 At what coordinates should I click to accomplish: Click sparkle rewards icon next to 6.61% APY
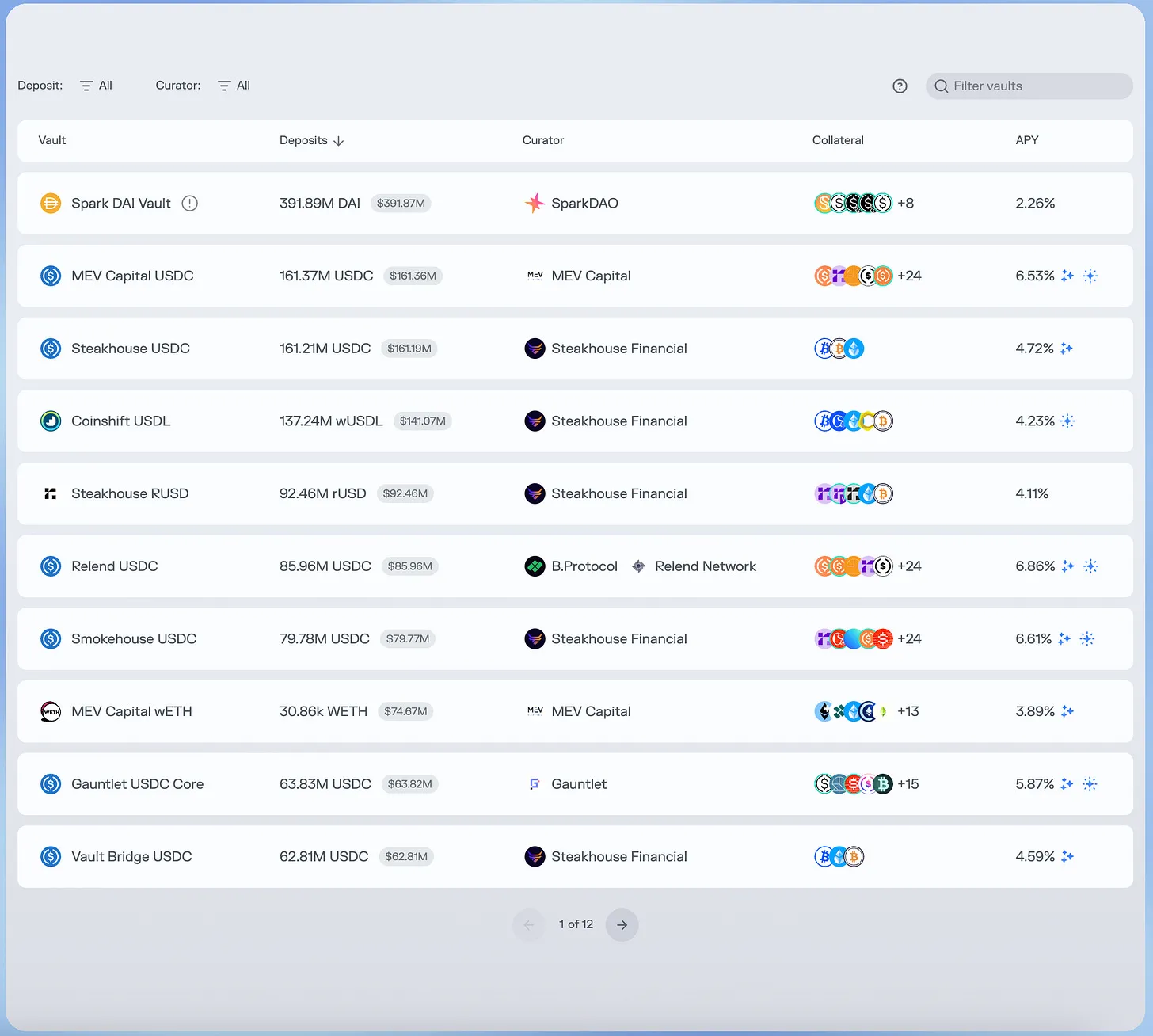pyautogui.click(x=1064, y=639)
